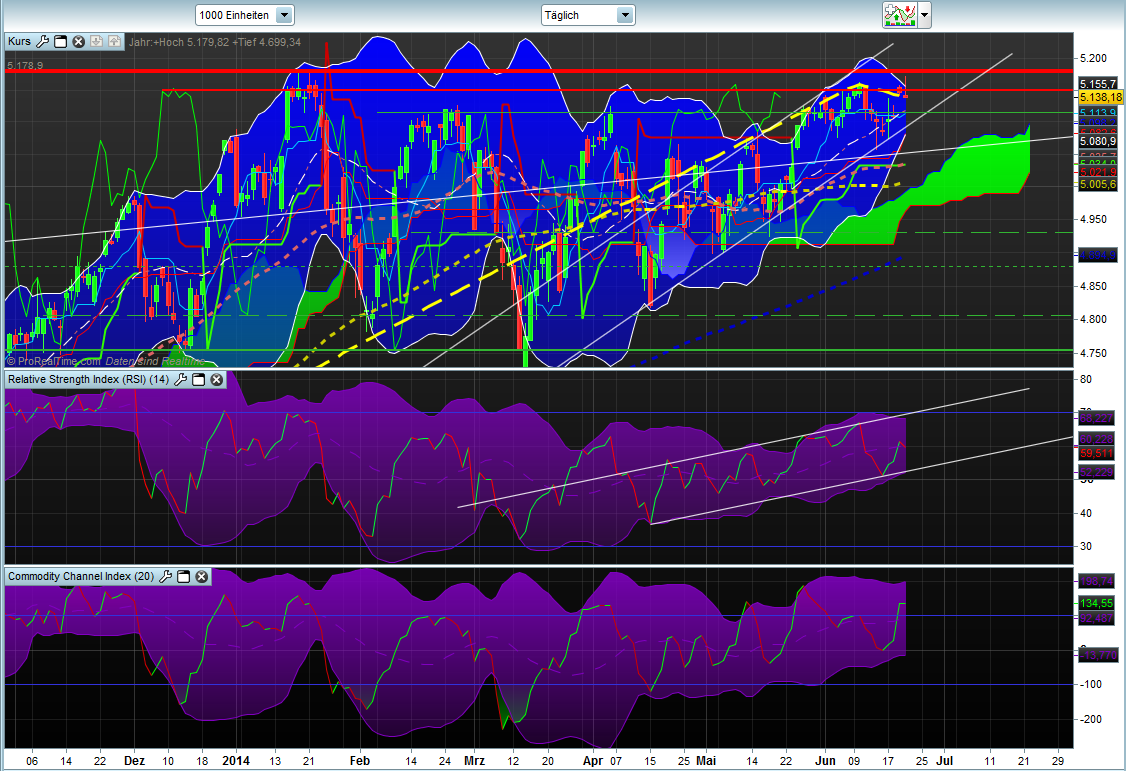Click the 2014 label on the time axis

point(236,761)
